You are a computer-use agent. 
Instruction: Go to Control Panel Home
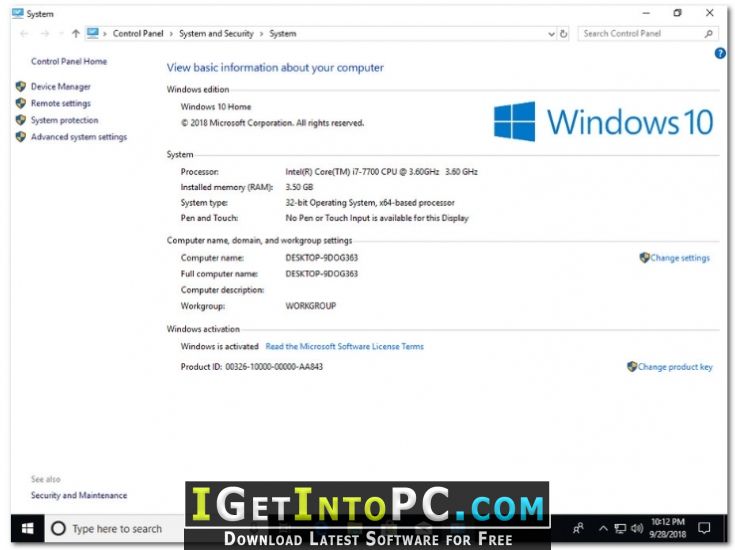coord(69,61)
